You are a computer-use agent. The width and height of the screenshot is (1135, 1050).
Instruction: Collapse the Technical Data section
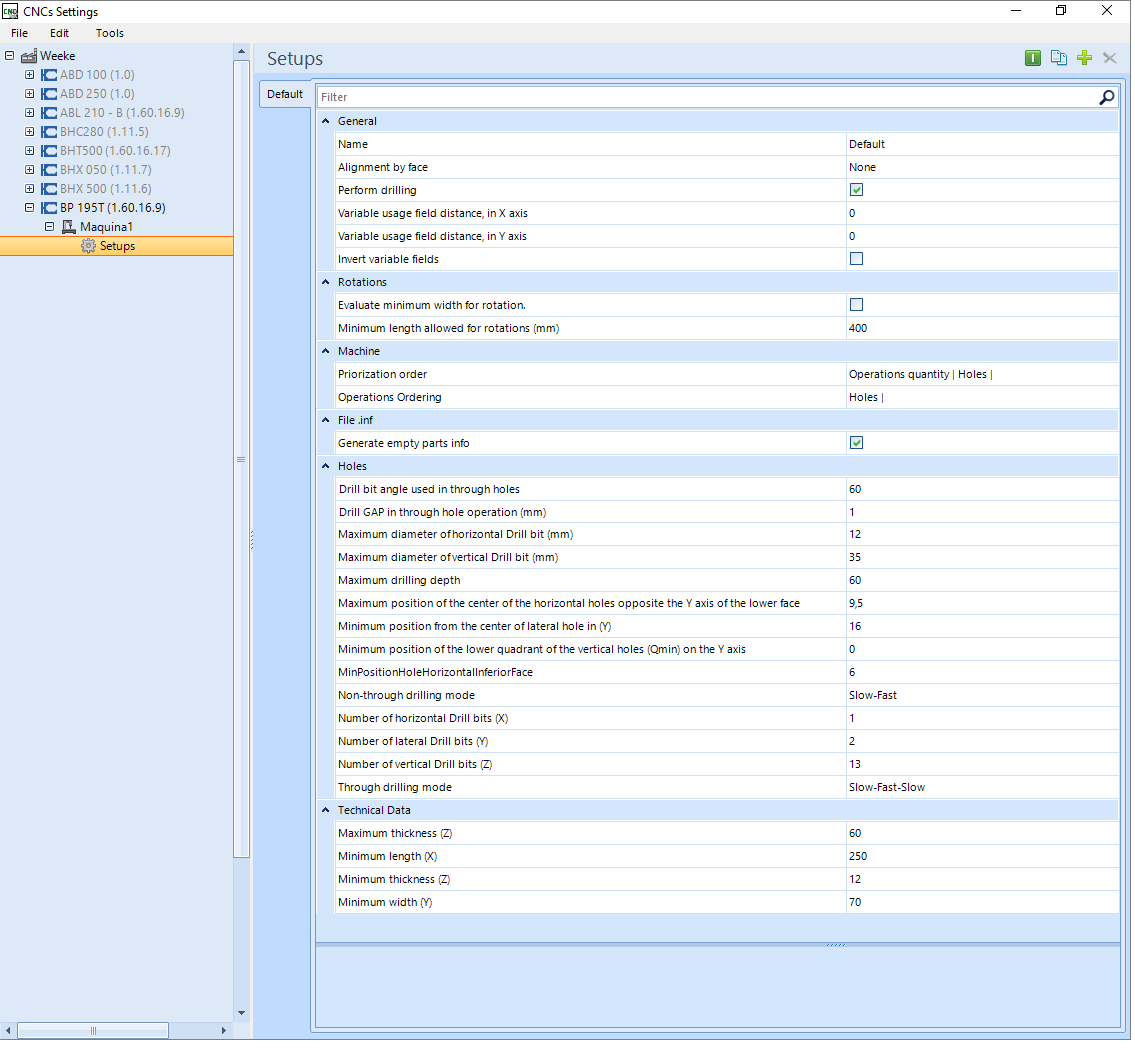(x=326, y=812)
